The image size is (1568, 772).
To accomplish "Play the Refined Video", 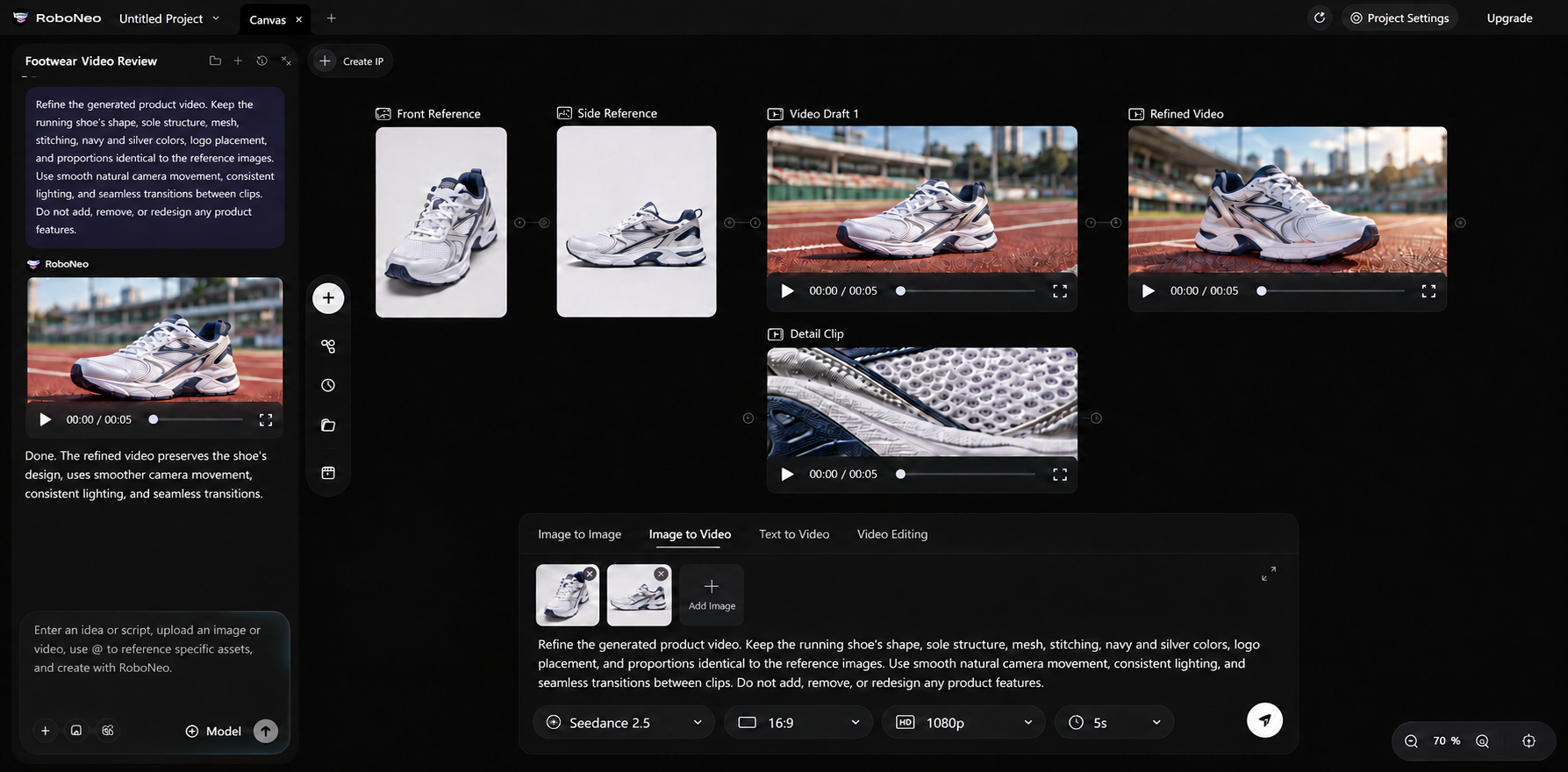I will point(1148,291).
